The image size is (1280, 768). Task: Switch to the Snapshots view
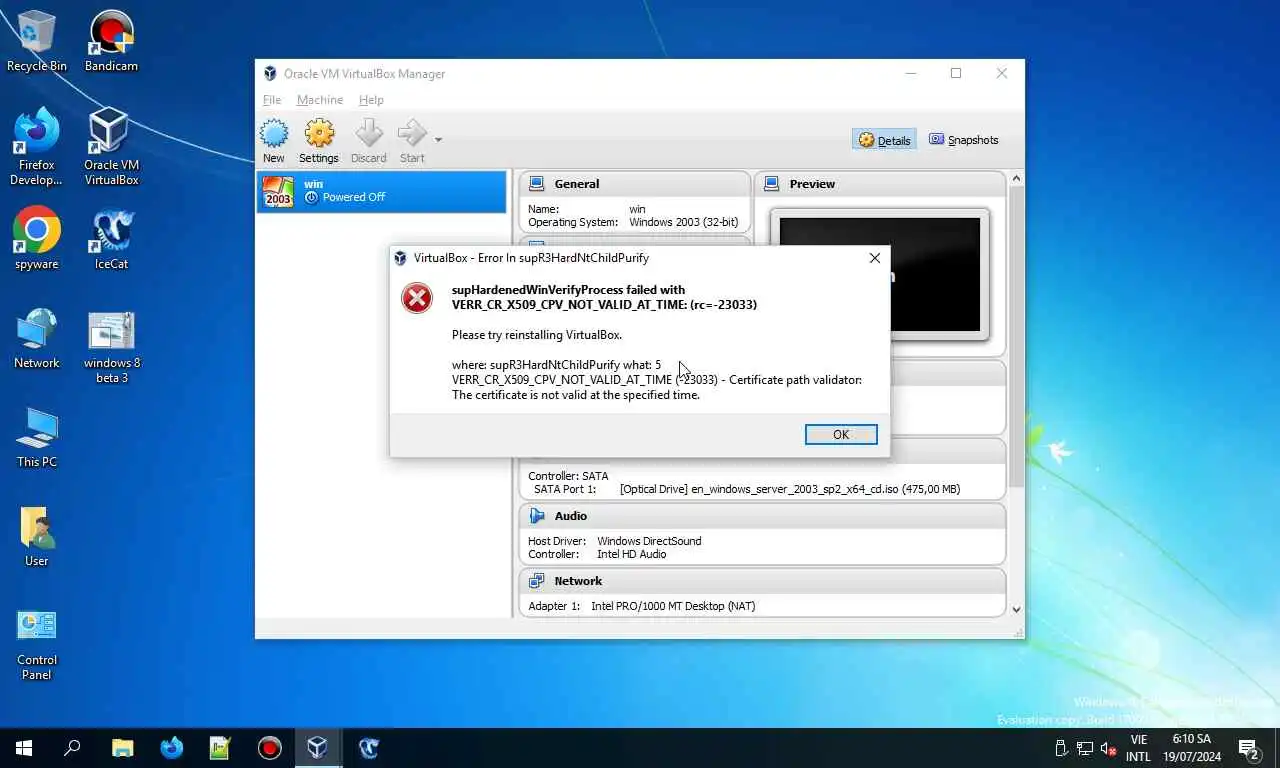(963, 140)
